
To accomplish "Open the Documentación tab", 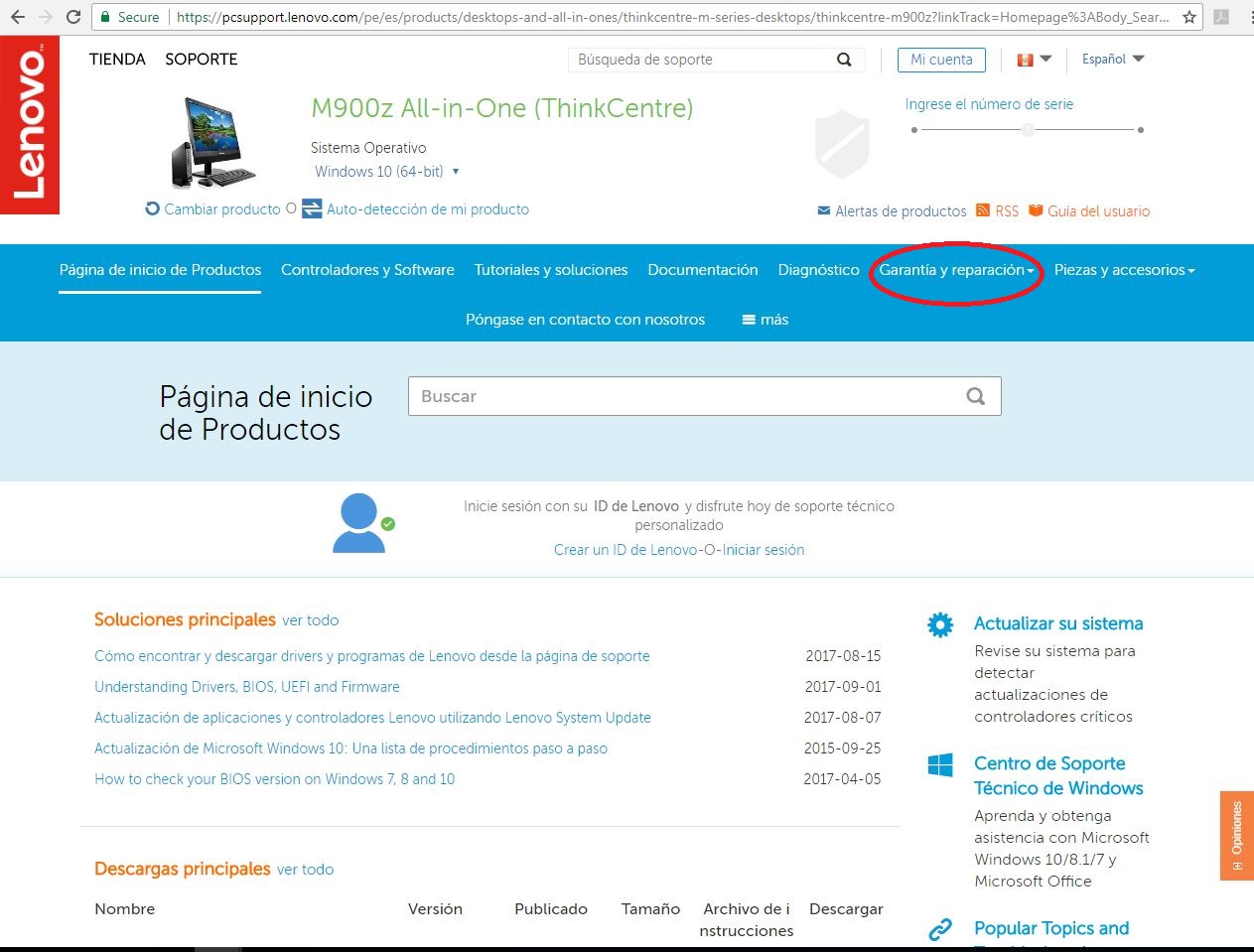I will [703, 270].
